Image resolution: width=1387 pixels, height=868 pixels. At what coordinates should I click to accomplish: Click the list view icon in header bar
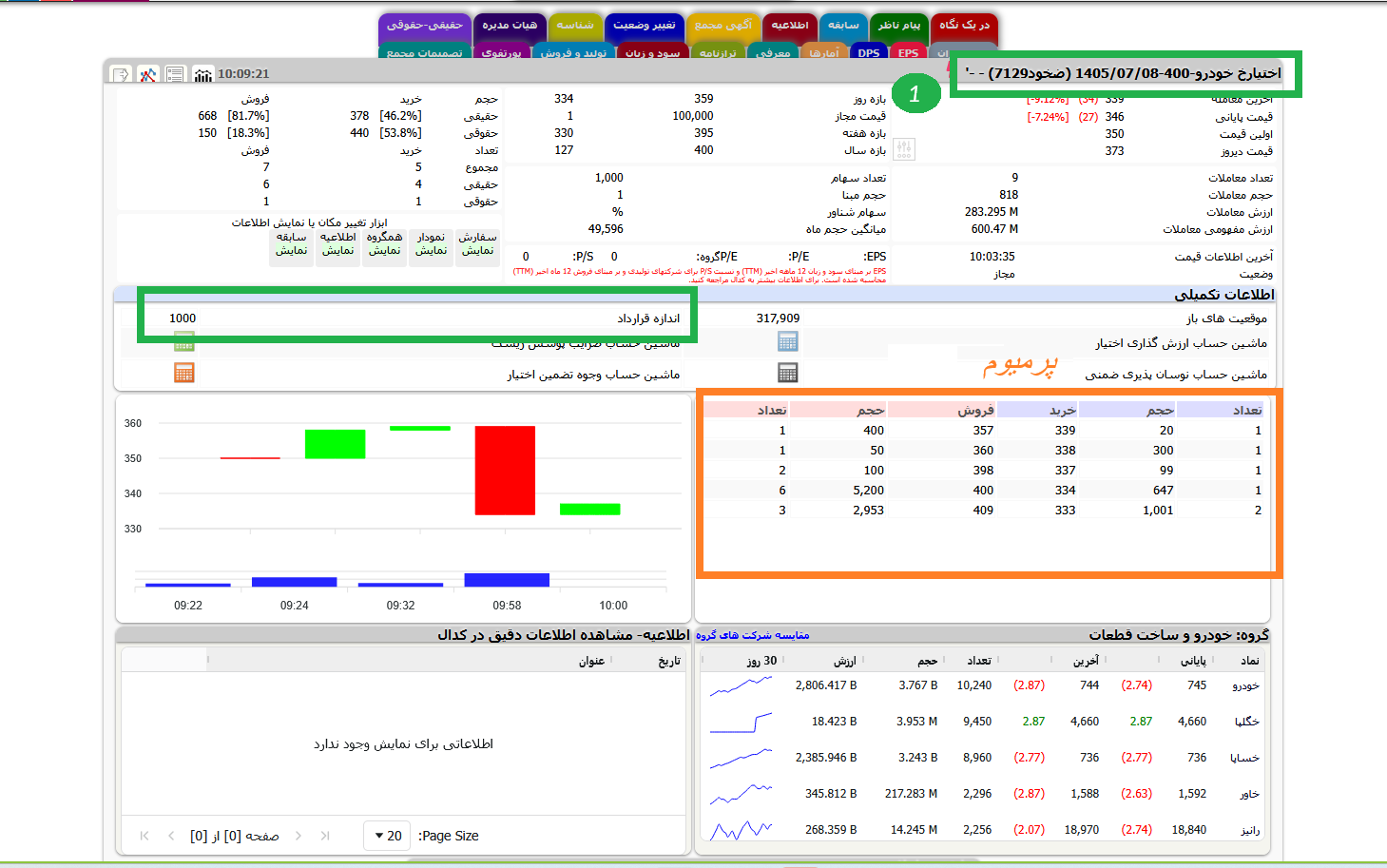point(175,74)
